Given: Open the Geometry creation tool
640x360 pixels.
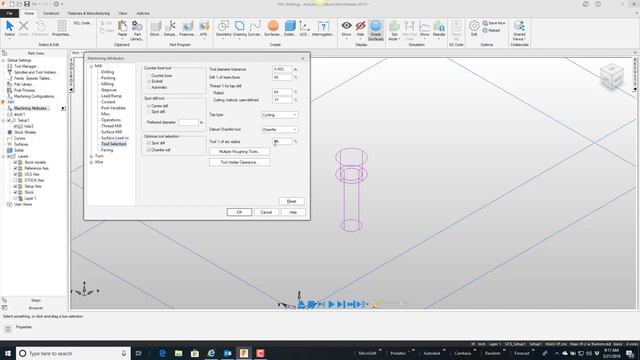Looking at the screenshot, I should (x=223, y=29).
